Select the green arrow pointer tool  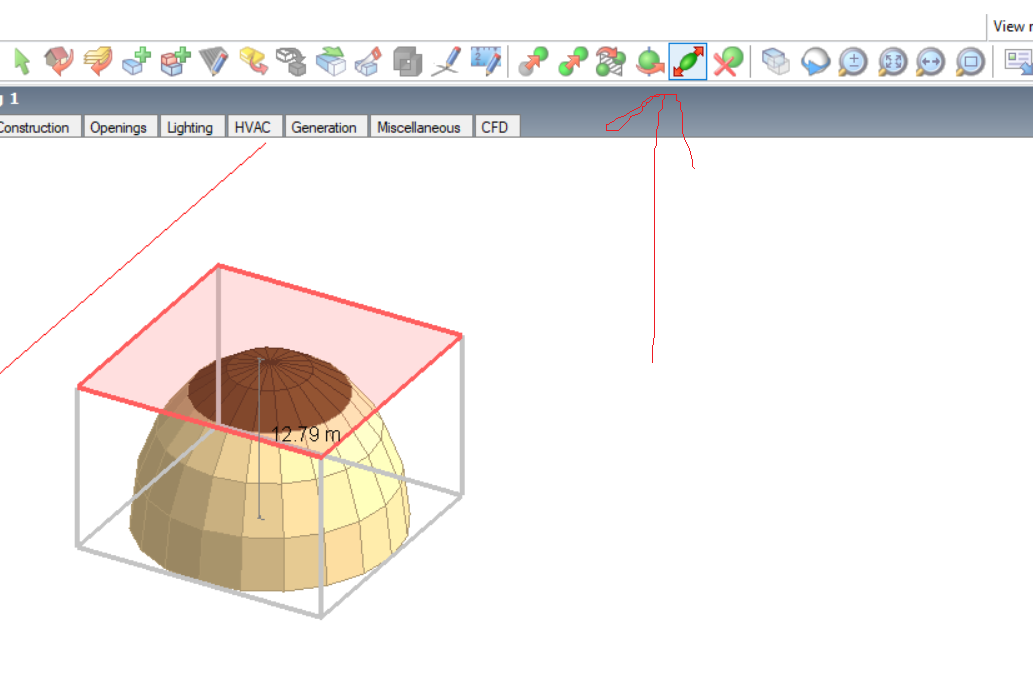click(x=22, y=62)
